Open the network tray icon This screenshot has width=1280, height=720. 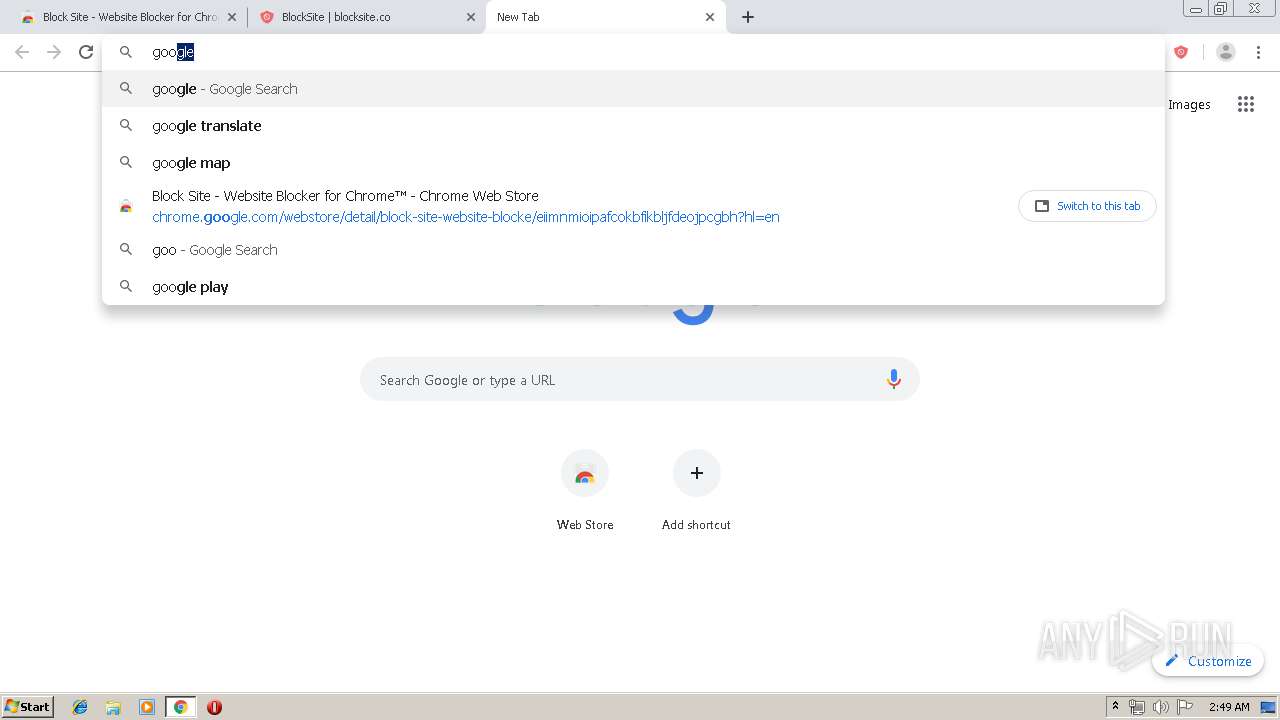[x=1137, y=707]
